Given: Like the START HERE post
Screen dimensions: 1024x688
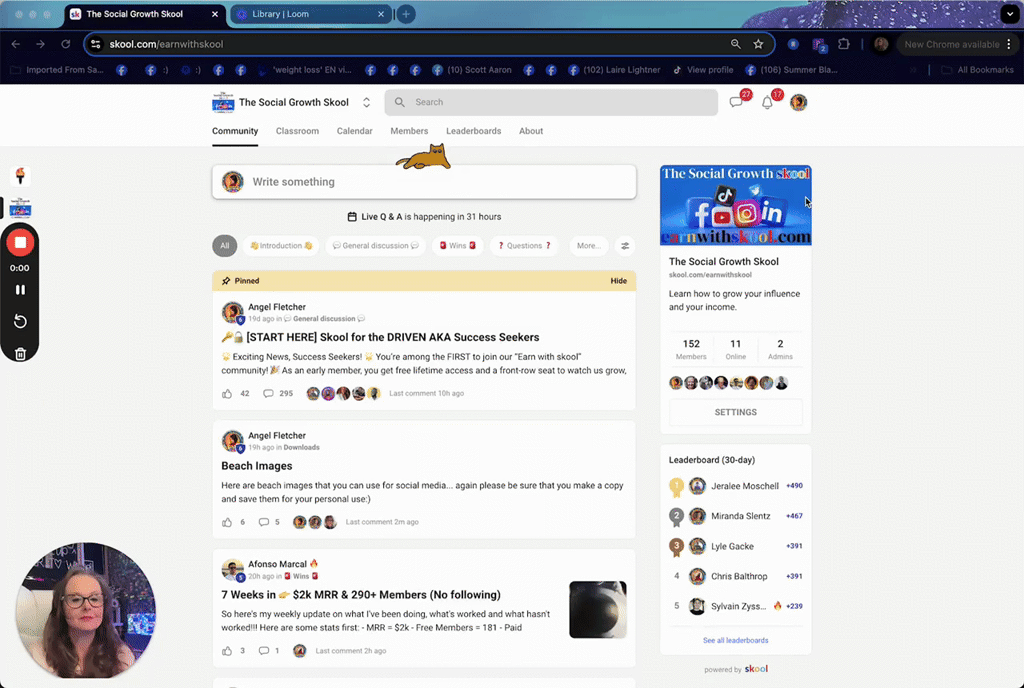Looking at the screenshot, I should coord(227,394).
